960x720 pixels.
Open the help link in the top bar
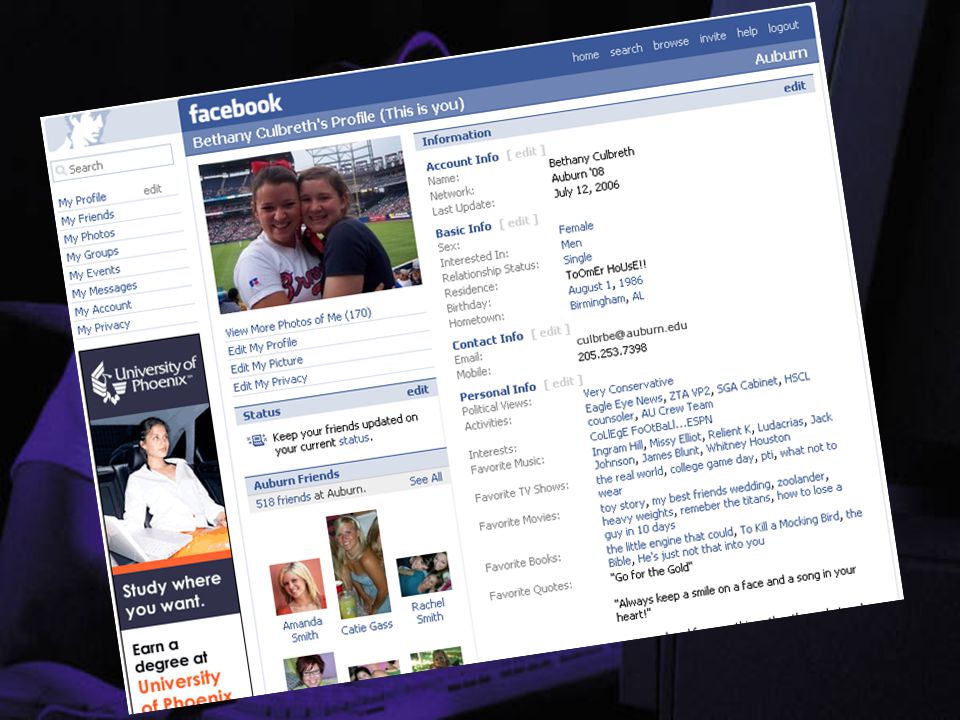click(747, 32)
